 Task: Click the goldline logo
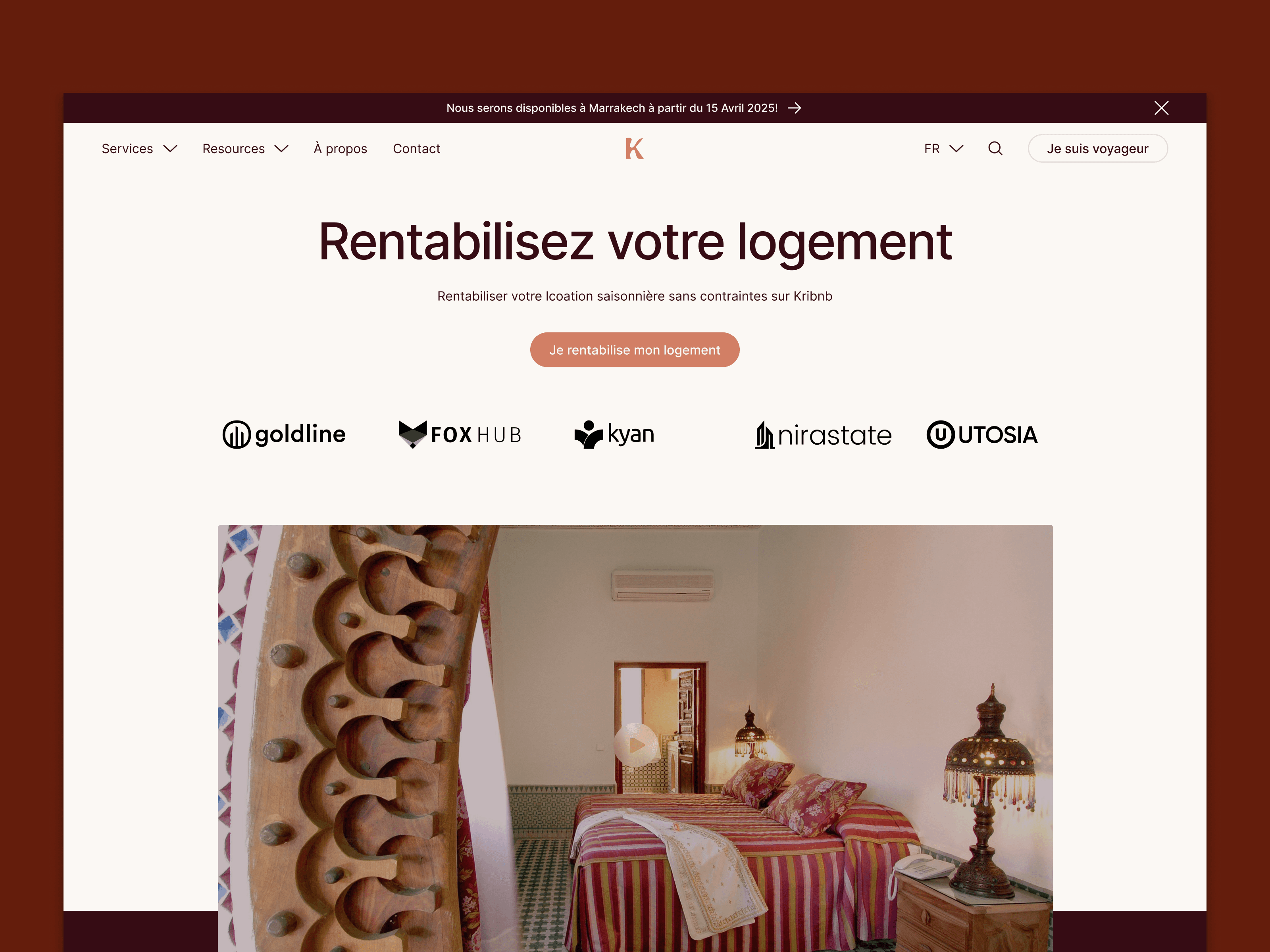[x=284, y=434]
